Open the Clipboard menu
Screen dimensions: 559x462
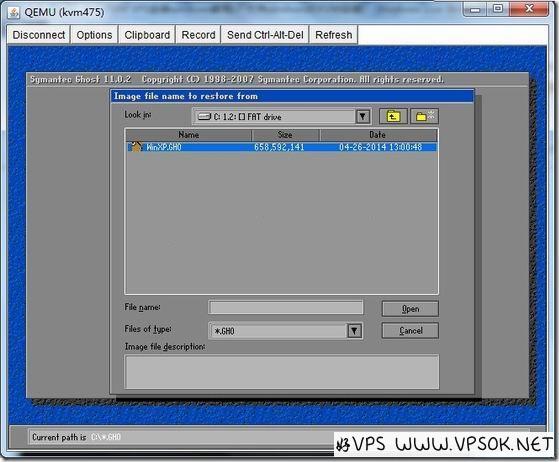pos(147,35)
